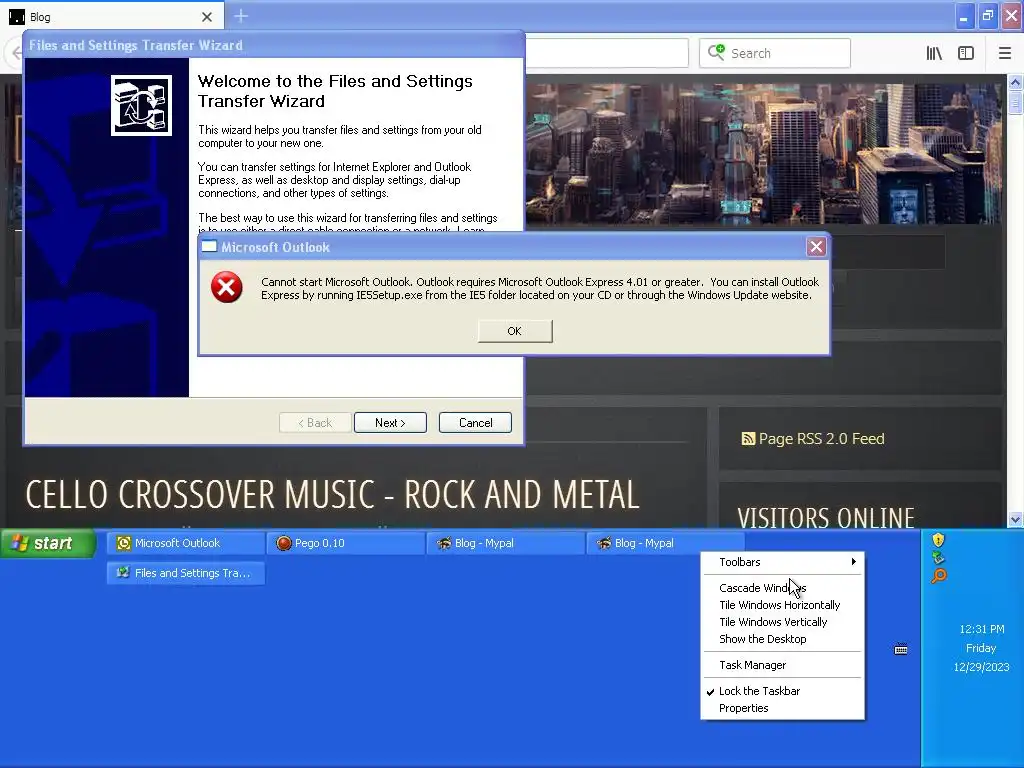This screenshot has height=768, width=1024.
Task: Click the Pego red icon on taskbar button
Action: coord(283,543)
